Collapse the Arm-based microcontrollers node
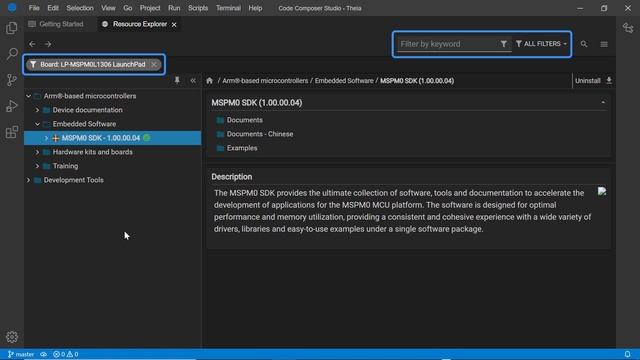The image size is (640, 360). (x=29, y=96)
